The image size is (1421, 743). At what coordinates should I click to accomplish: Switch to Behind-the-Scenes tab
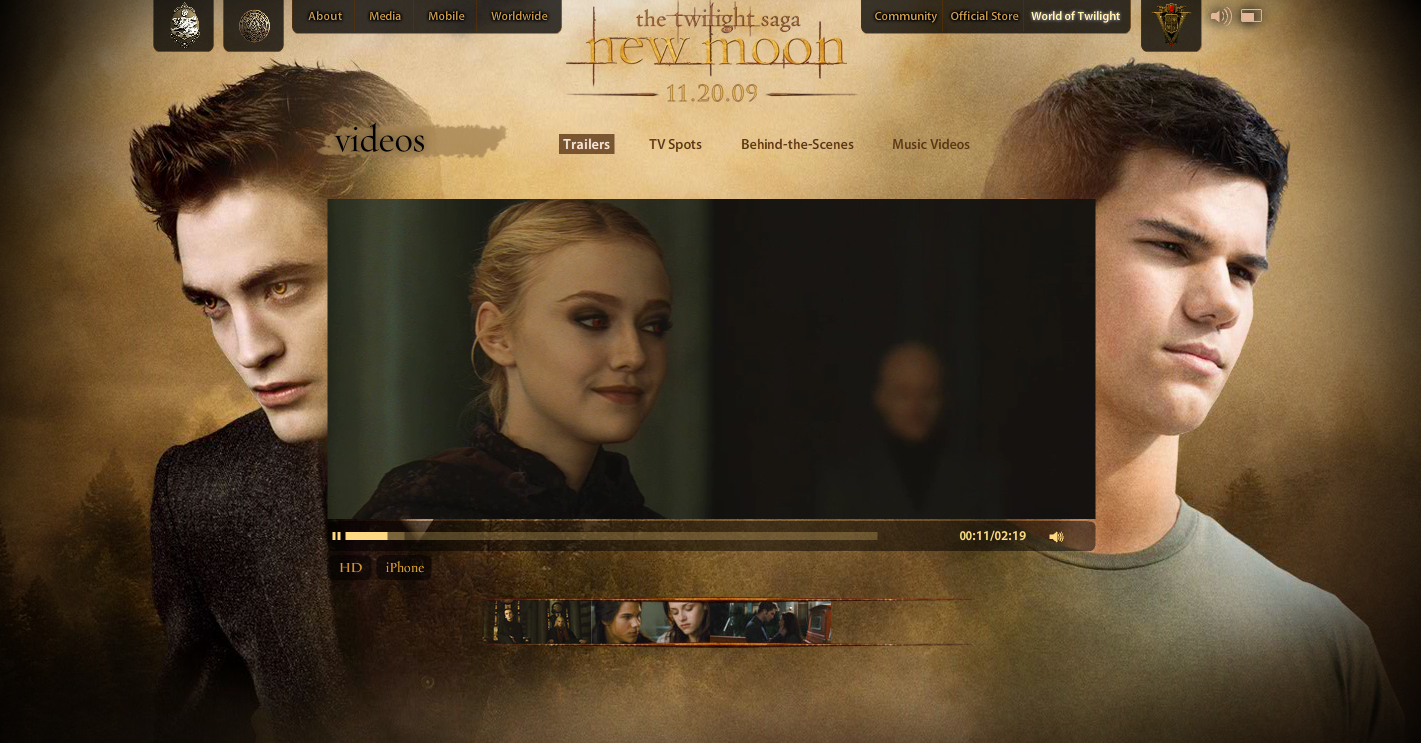pyautogui.click(x=797, y=144)
